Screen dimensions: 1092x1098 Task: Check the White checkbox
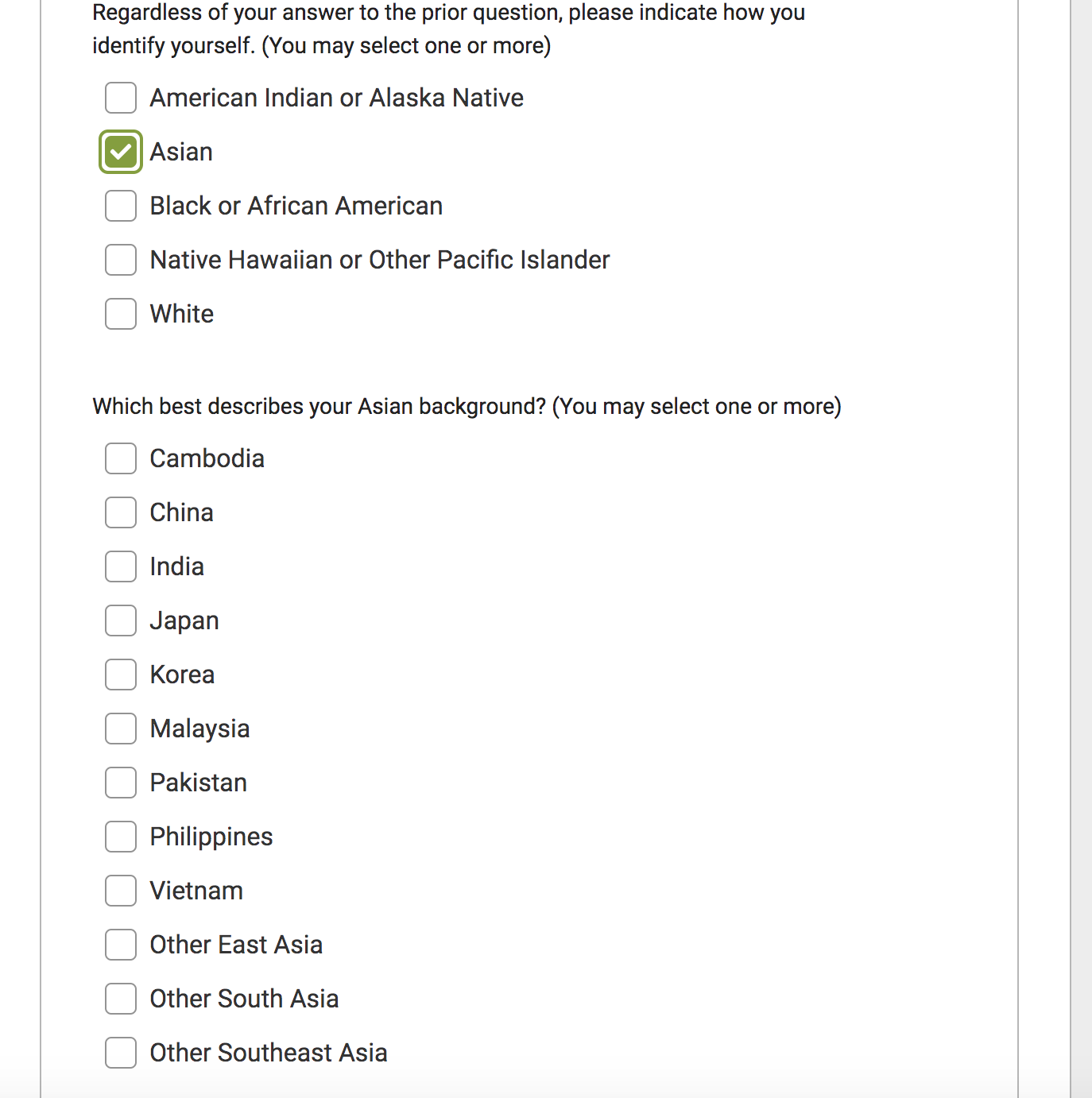121,314
